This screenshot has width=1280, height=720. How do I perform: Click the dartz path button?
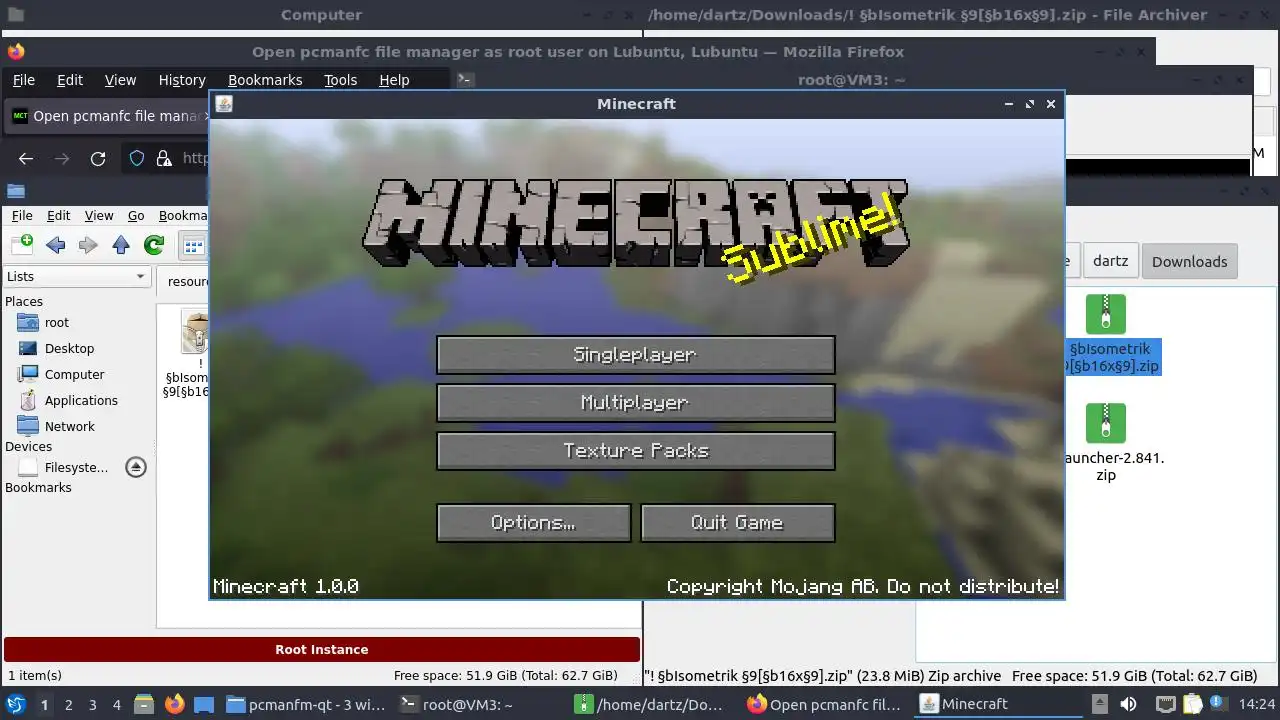1110,261
